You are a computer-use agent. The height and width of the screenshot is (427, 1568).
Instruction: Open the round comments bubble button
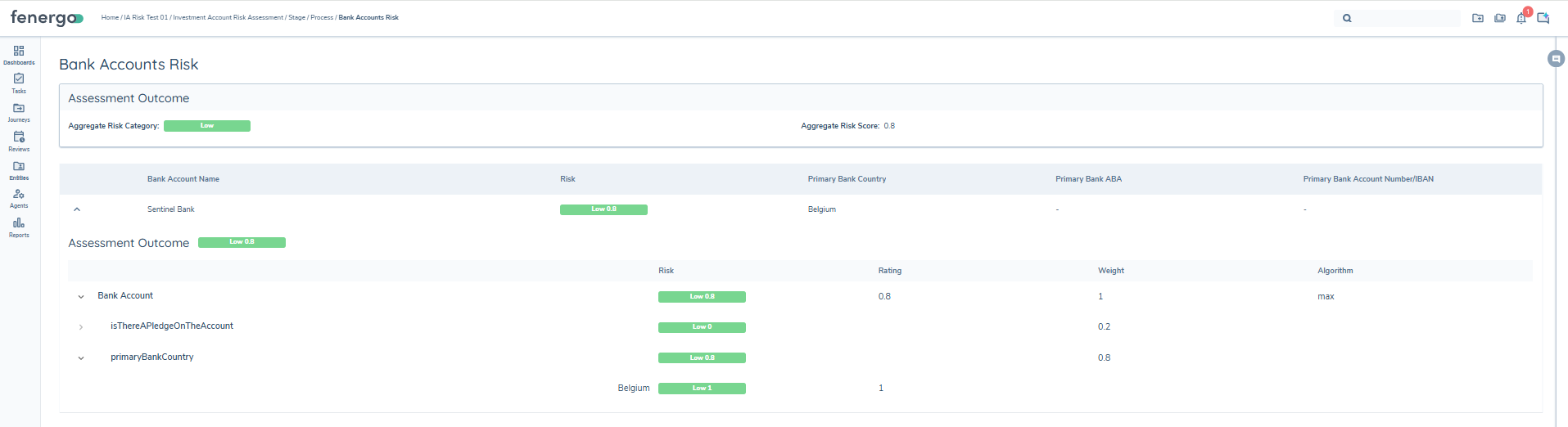[x=1557, y=59]
